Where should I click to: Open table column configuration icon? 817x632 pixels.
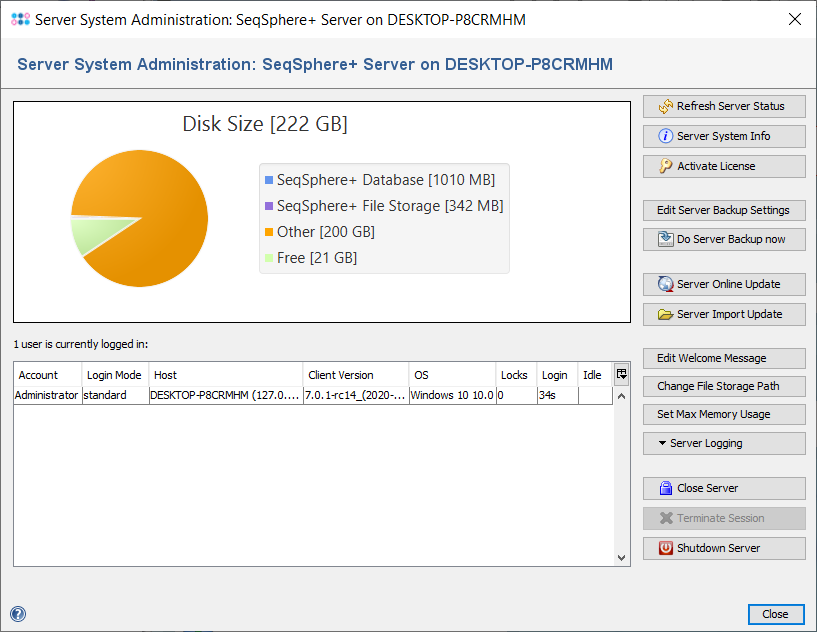[621, 374]
